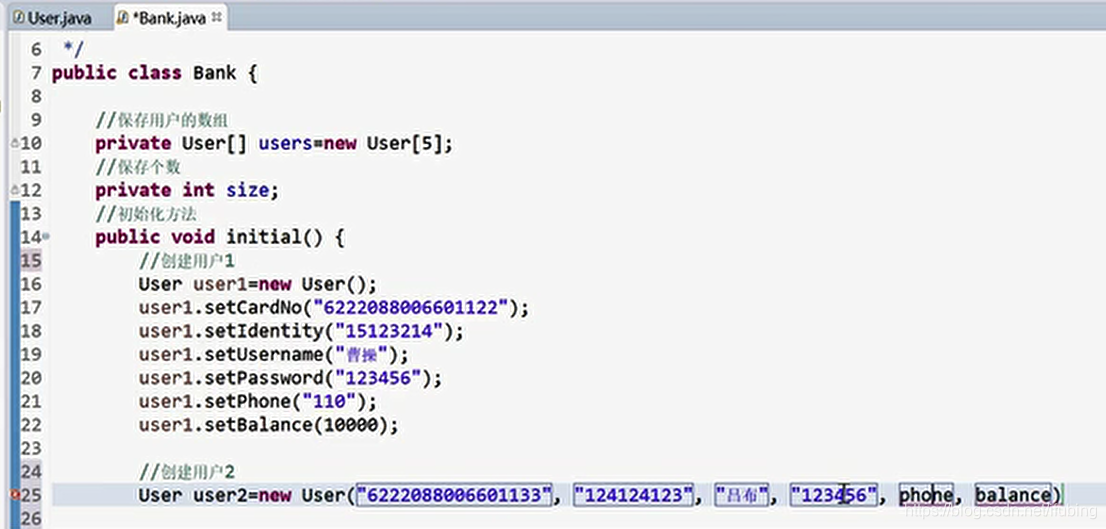Image resolution: width=1106 pixels, height=529 pixels.
Task: Click the comment "//初始化方法"
Action: pos(146,214)
